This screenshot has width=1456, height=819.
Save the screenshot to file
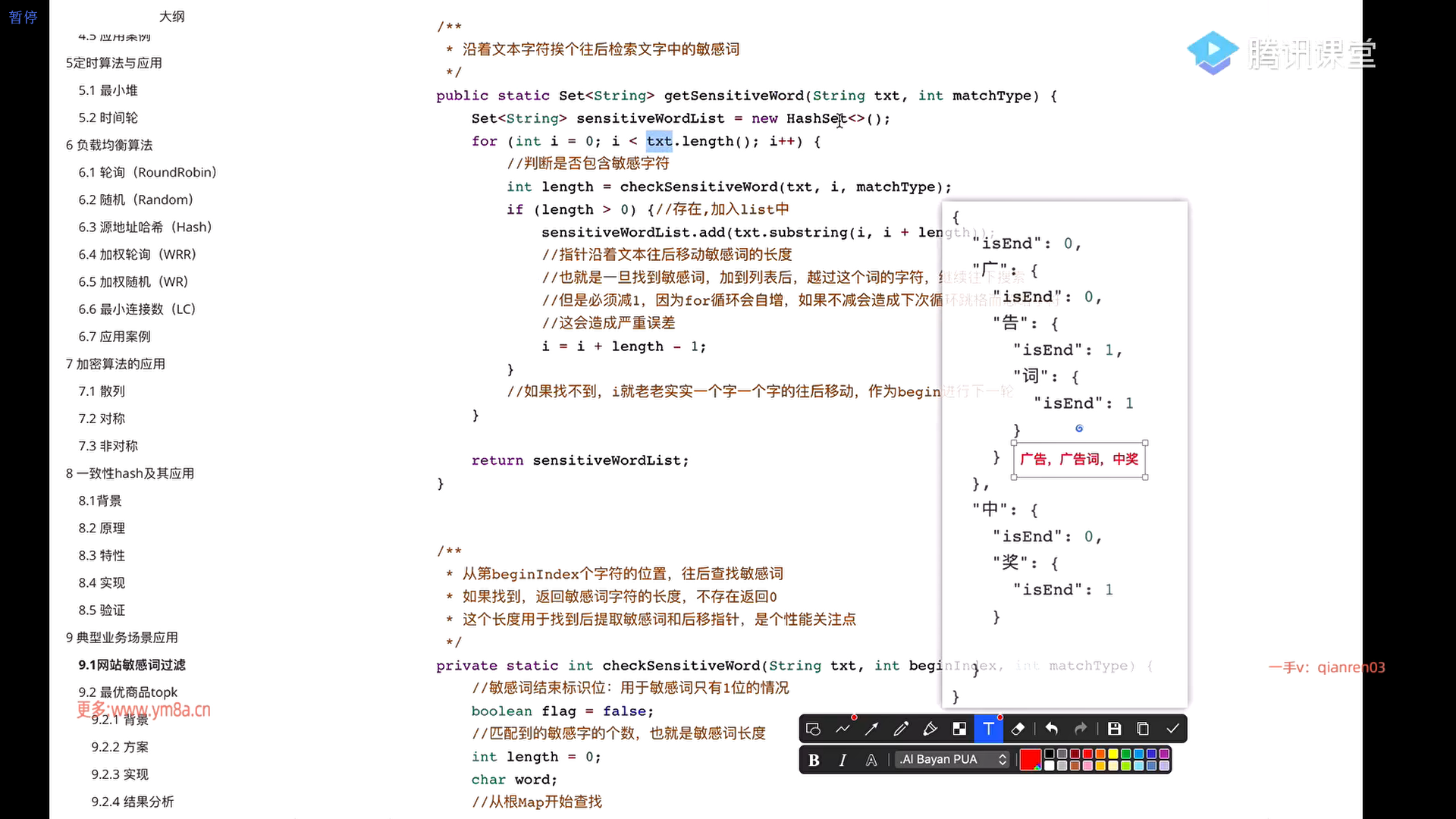click(x=1114, y=729)
